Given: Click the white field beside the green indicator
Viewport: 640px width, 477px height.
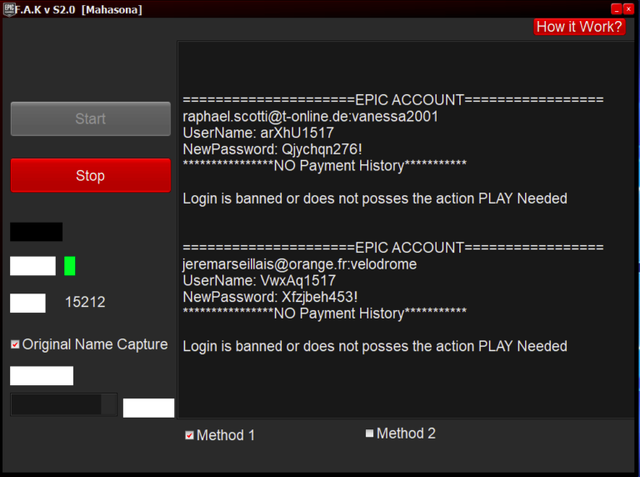Looking at the screenshot, I should (33, 266).
